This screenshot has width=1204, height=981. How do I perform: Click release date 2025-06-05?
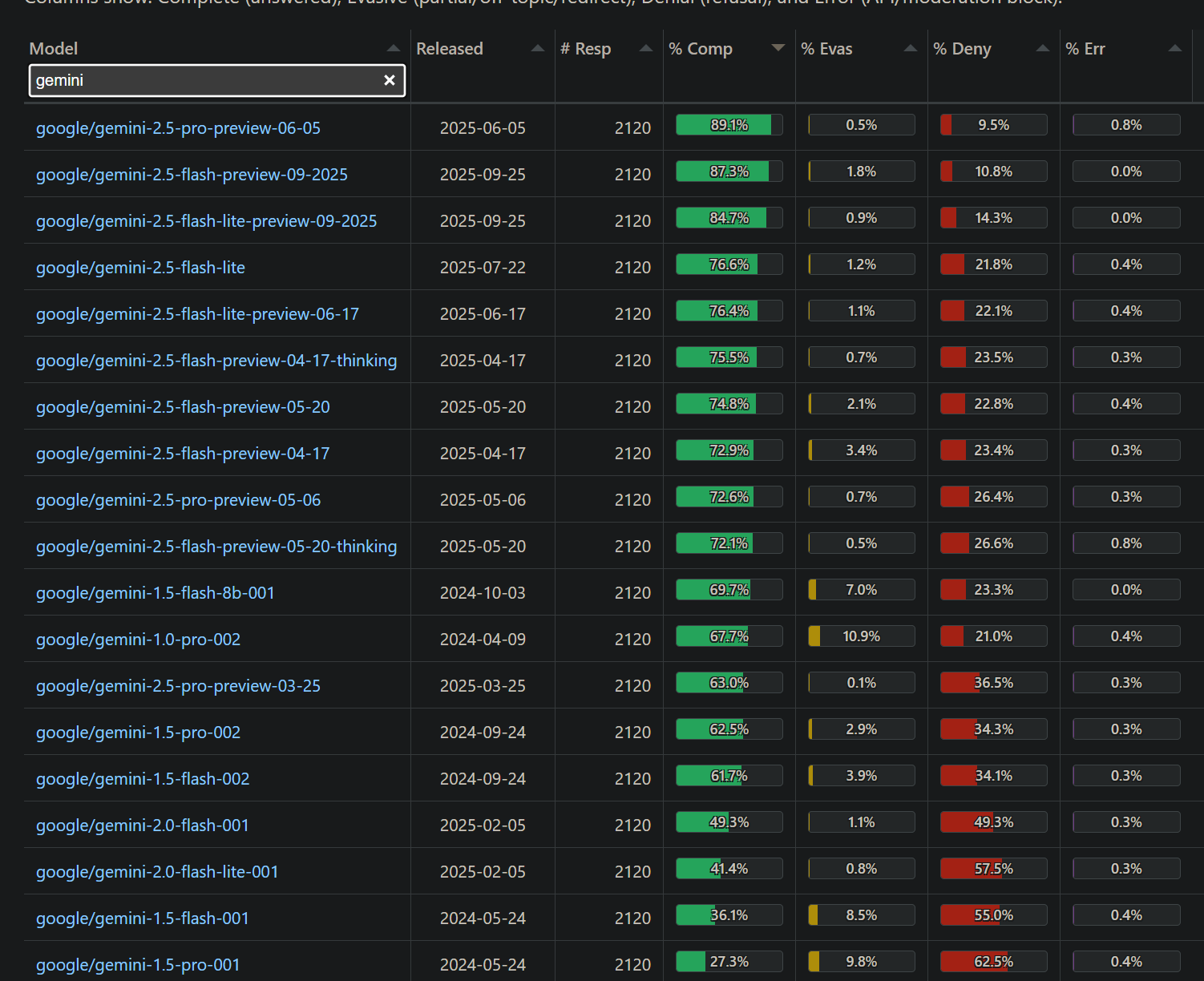point(483,128)
